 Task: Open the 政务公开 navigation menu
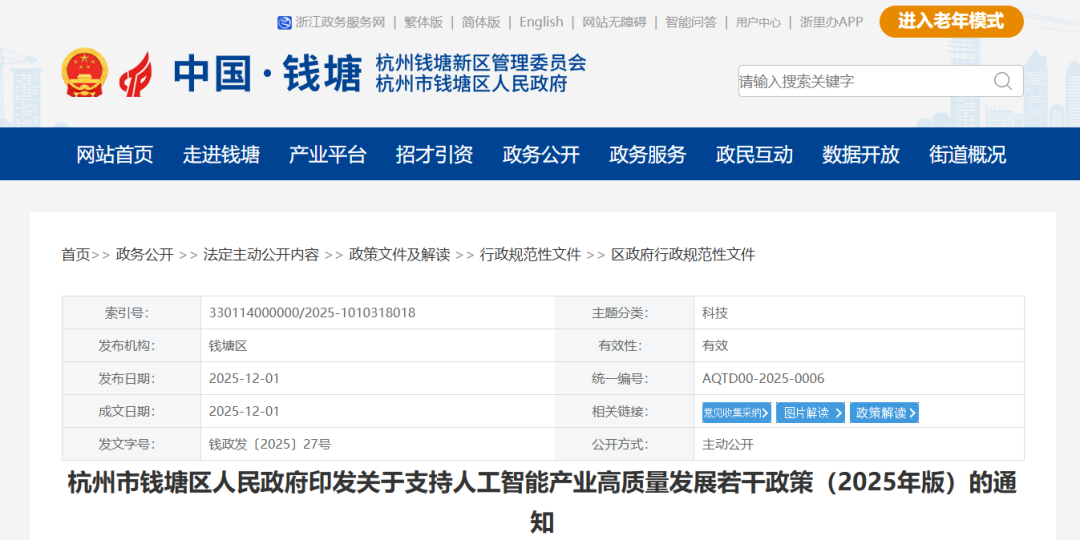[x=541, y=155]
